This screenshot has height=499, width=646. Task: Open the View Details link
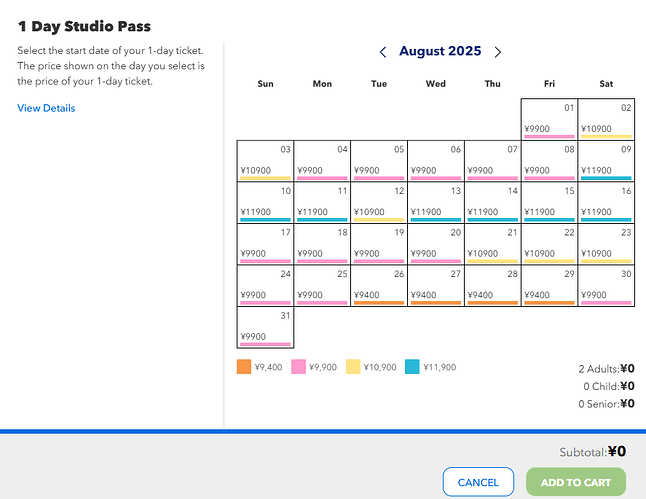(46, 108)
